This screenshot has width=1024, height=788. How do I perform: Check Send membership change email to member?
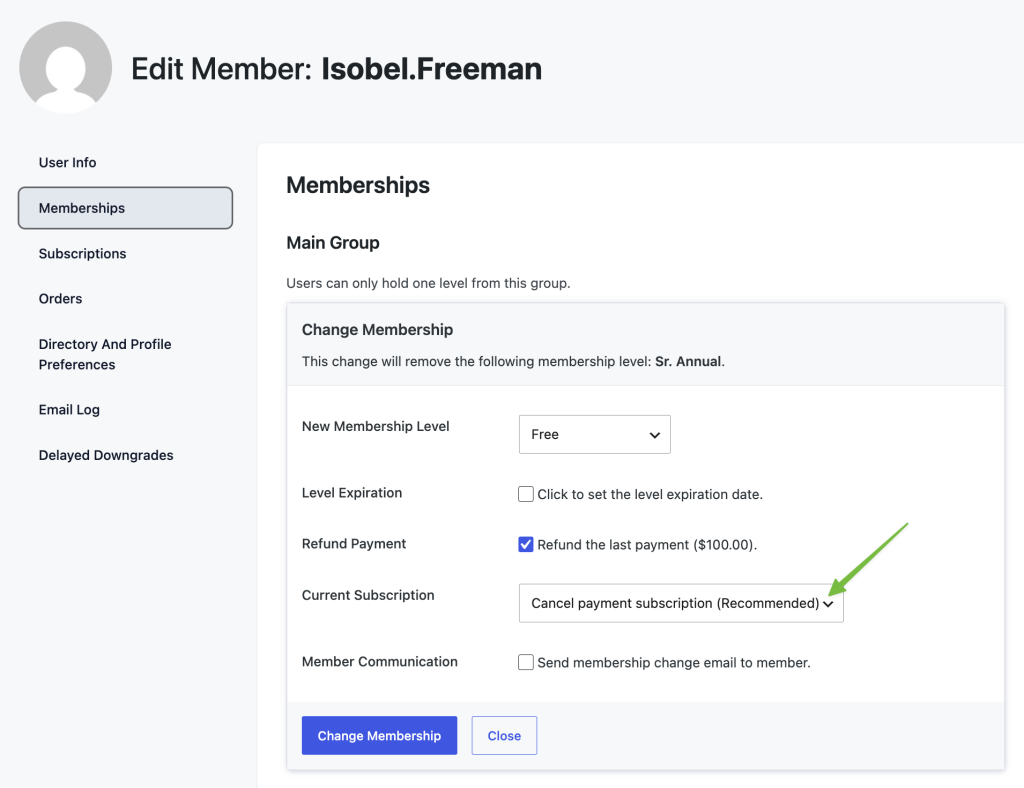point(526,663)
